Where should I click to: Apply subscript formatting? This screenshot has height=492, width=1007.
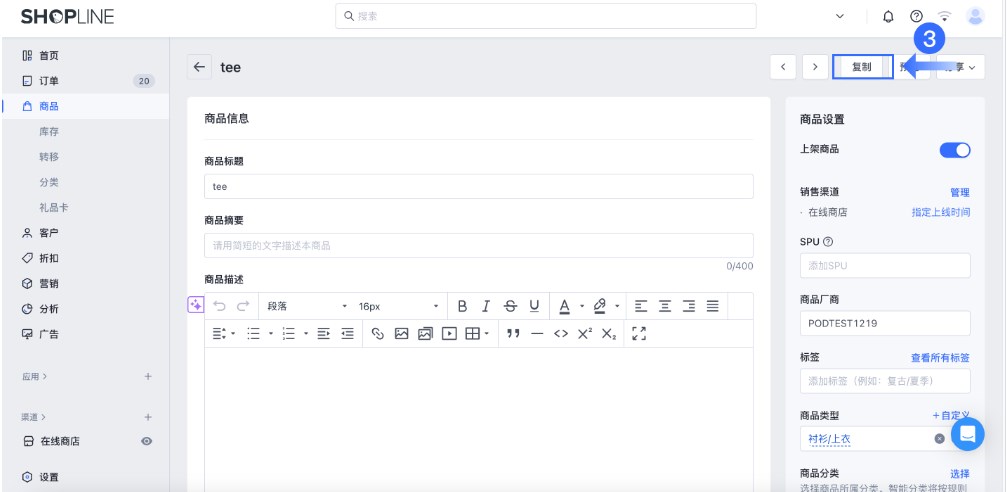pos(609,334)
